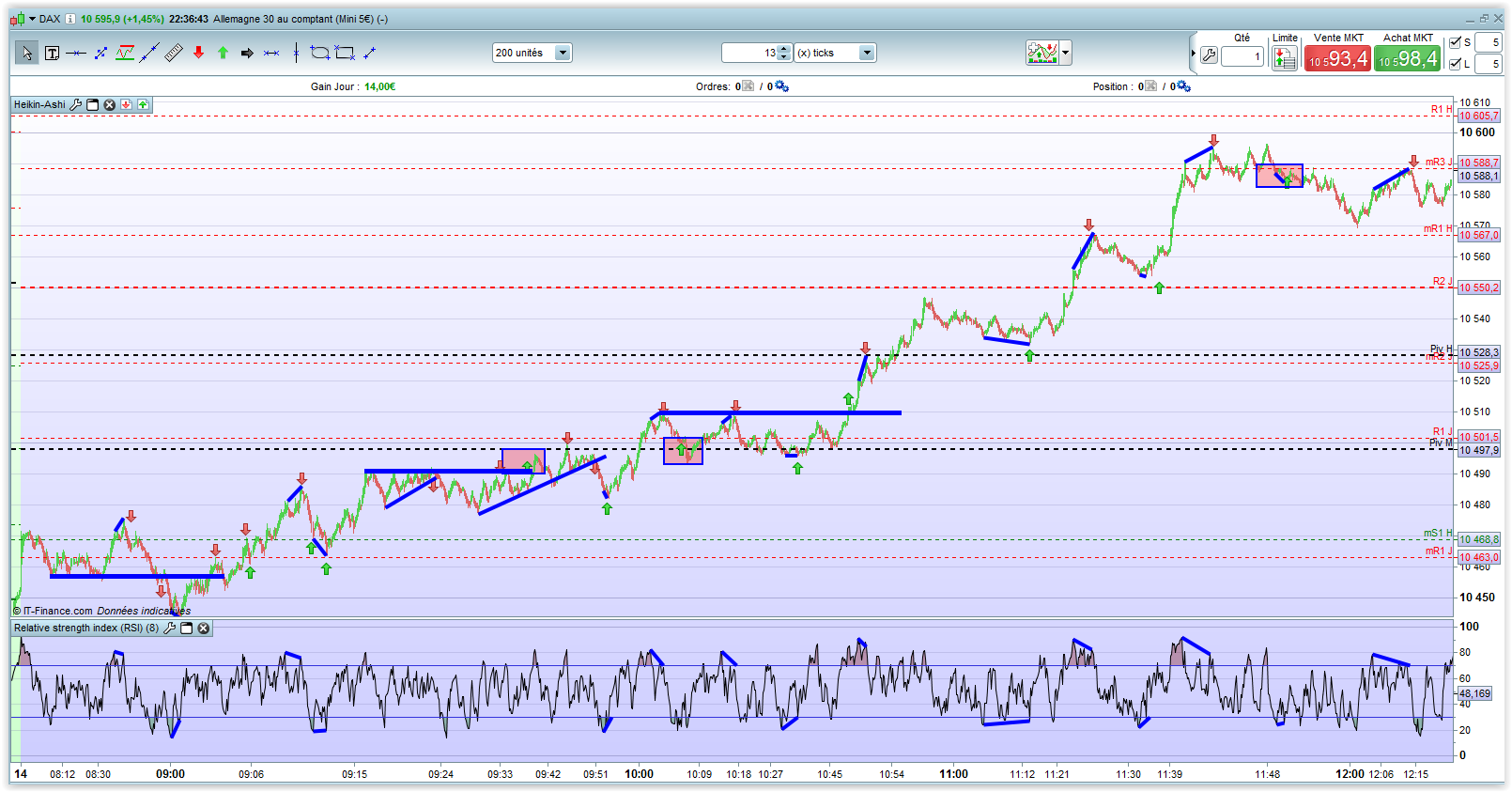Screen dimensions: 1512x792
Task: Click the 10 550,2 R2 J price label
Action: click(x=1479, y=288)
